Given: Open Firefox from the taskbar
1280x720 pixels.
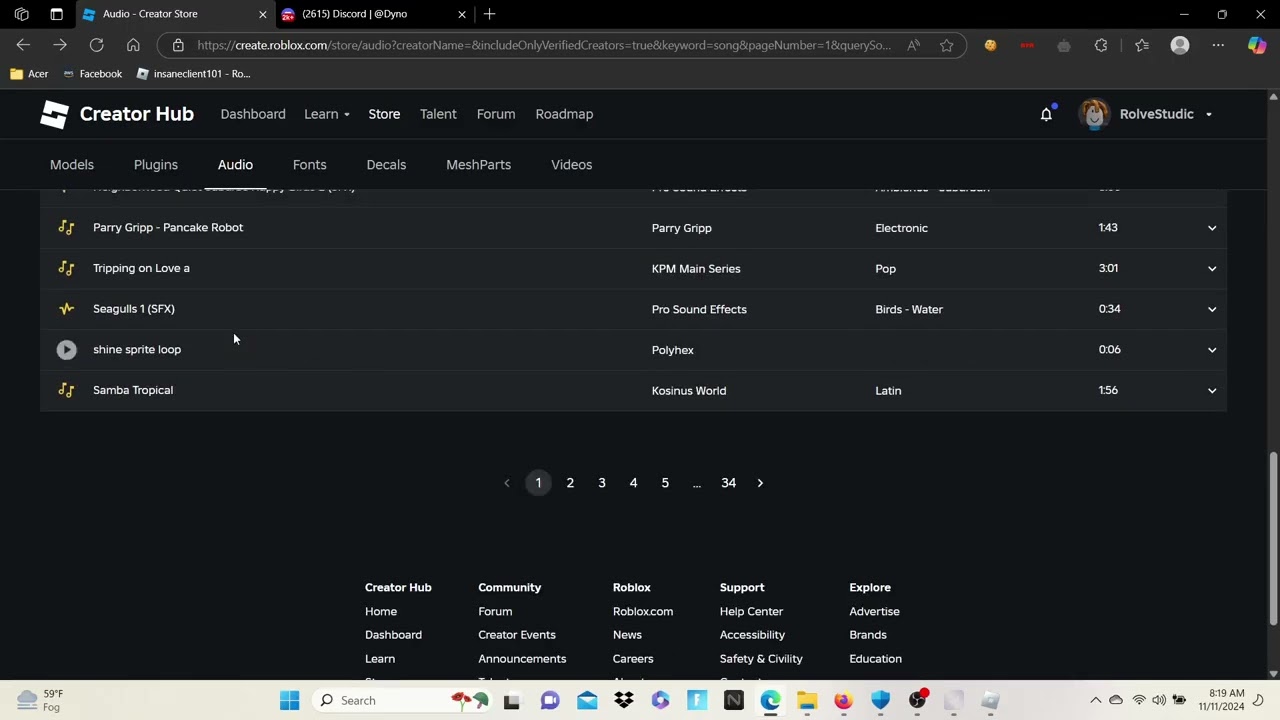Looking at the screenshot, I should coord(843,700).
